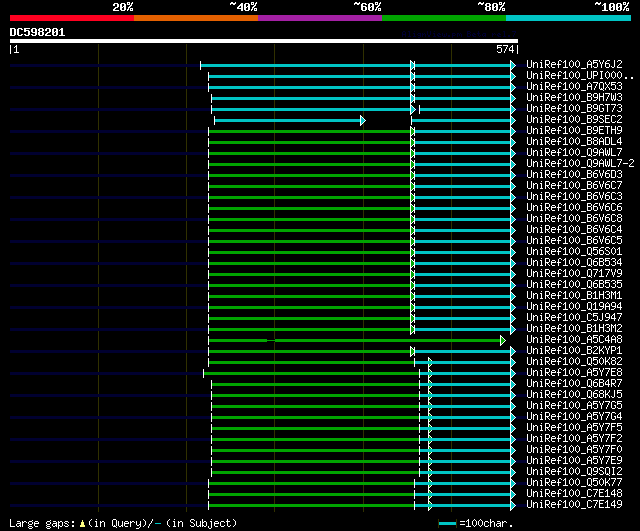Open the UniRef100_A5Y7F5 label
The width and height of the screenshot is (640, 531).
[574, 428]
